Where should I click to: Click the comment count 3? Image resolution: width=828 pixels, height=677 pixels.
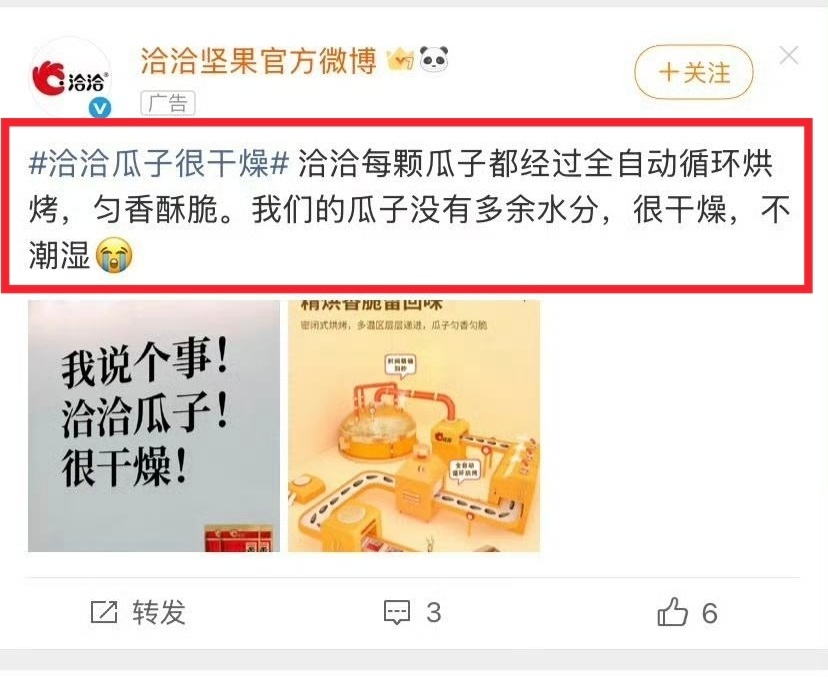[x=434, y=613]
